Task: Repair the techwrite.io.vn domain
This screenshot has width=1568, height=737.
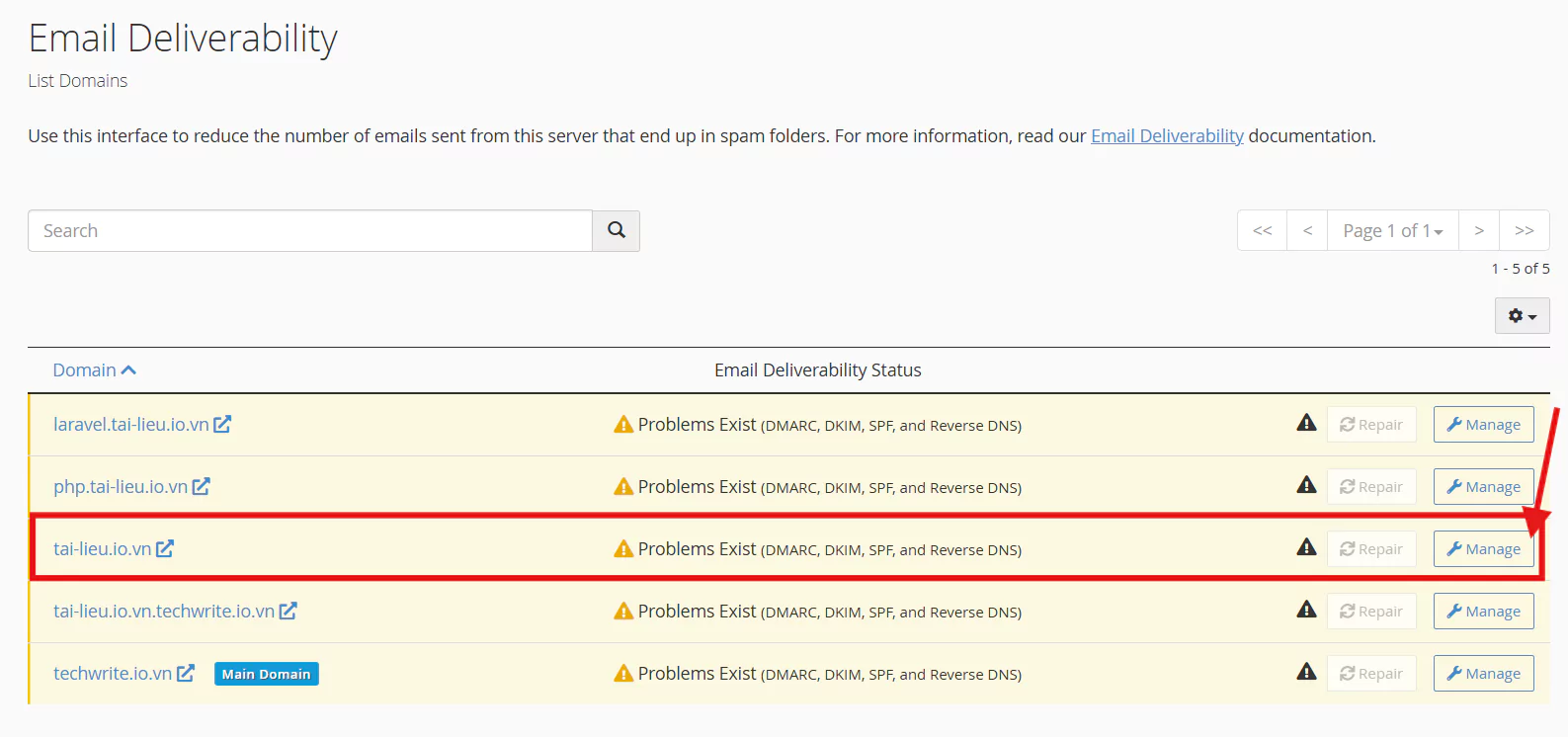Action: click(x=1371, y=673)
